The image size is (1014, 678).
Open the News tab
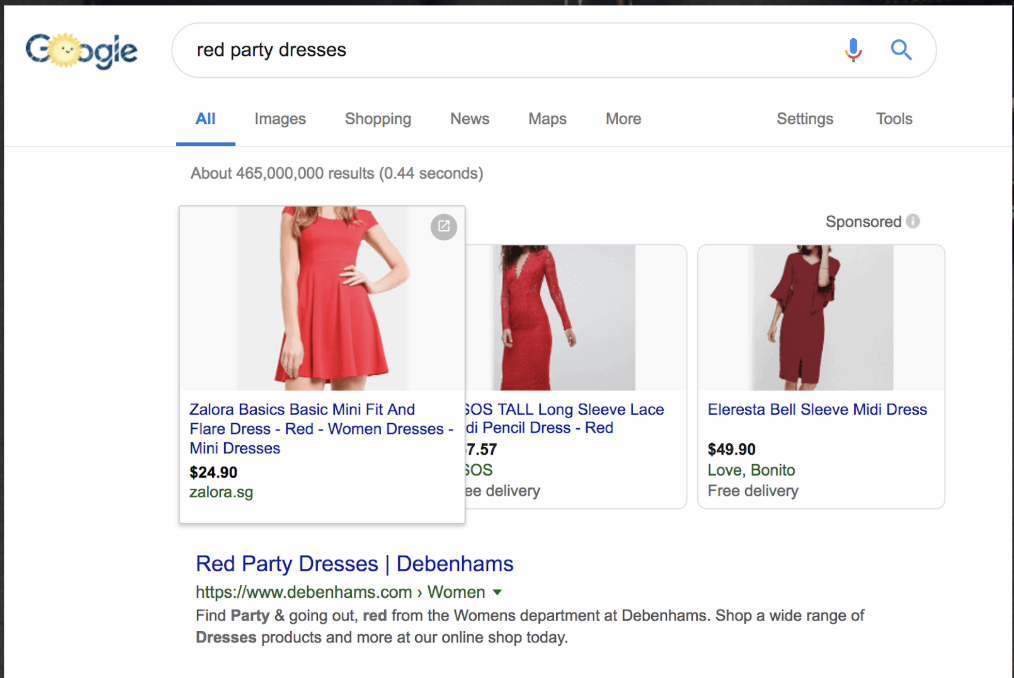[x=469, y=119]
